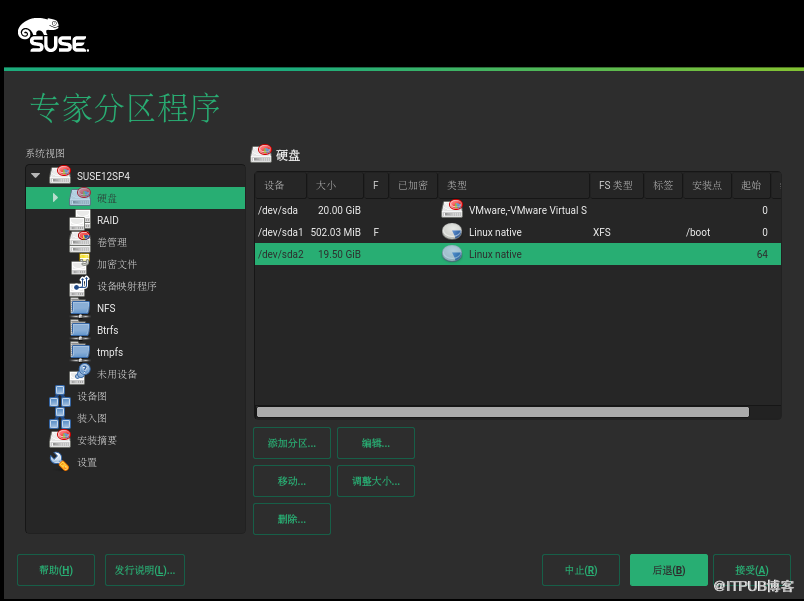
Task: Sort by the 类型 column header
Action: tap(514, 185)
